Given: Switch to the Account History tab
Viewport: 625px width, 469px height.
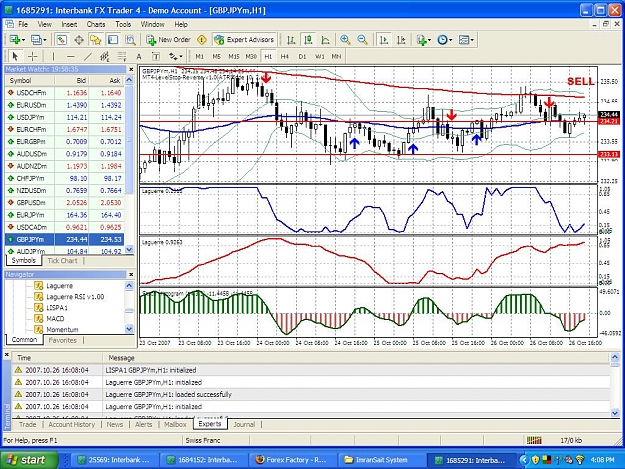Looking at the screenshot, I should (x=72, y=424).
